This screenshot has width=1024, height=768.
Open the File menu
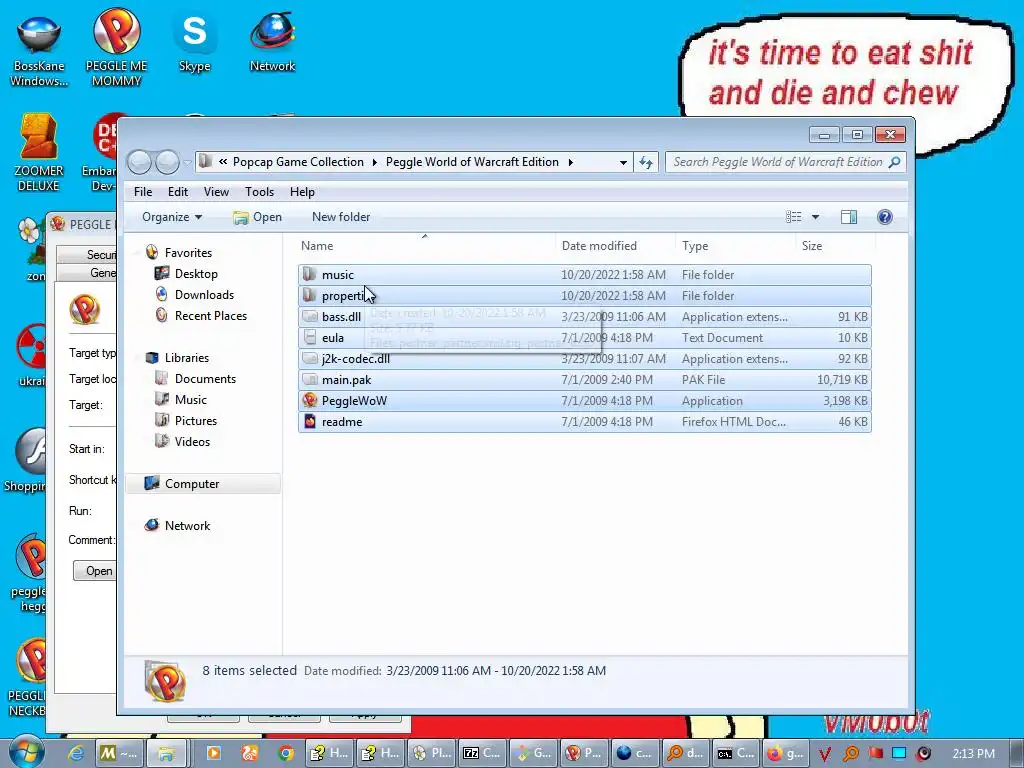click(x=142, y=191)
